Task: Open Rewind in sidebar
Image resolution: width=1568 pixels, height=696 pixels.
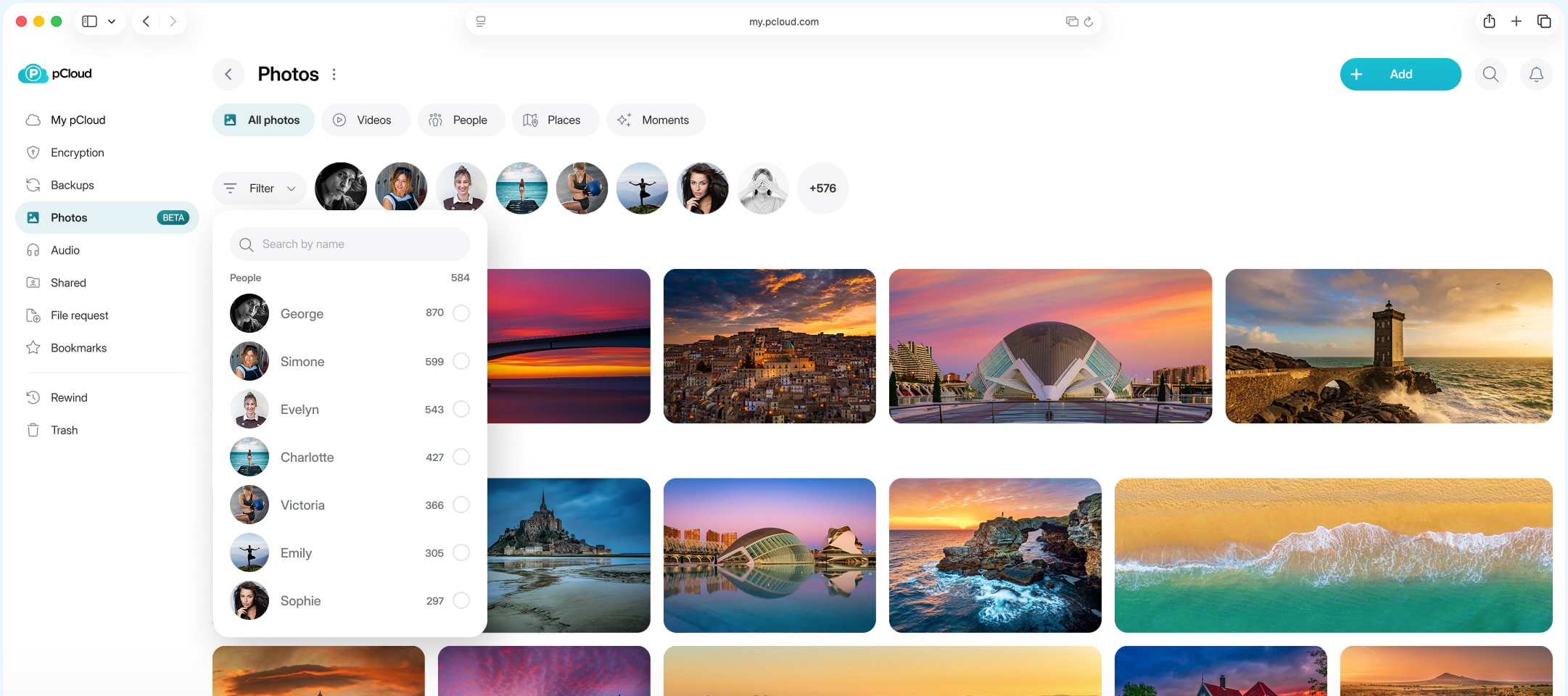Action: (x=107, y=397)
